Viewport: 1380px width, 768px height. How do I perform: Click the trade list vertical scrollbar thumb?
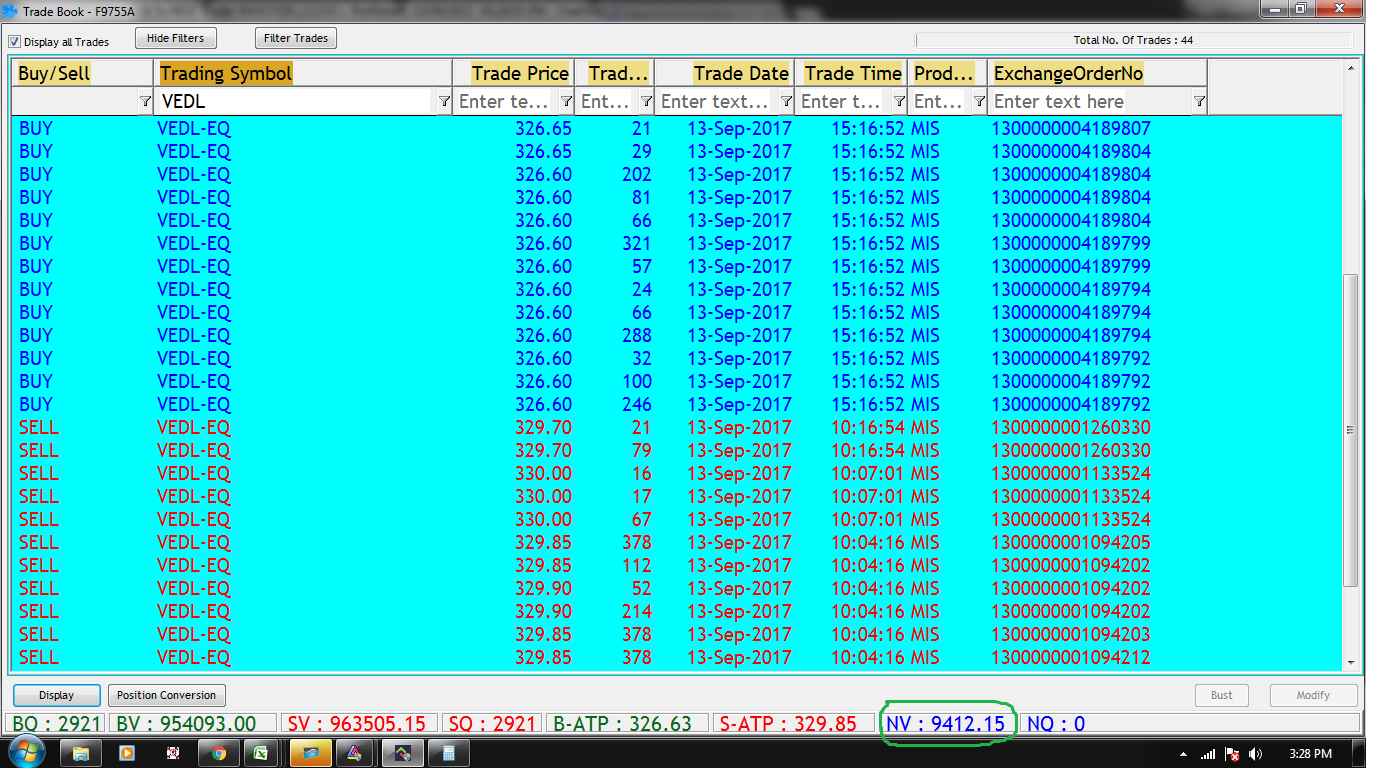pos(1351,430)
